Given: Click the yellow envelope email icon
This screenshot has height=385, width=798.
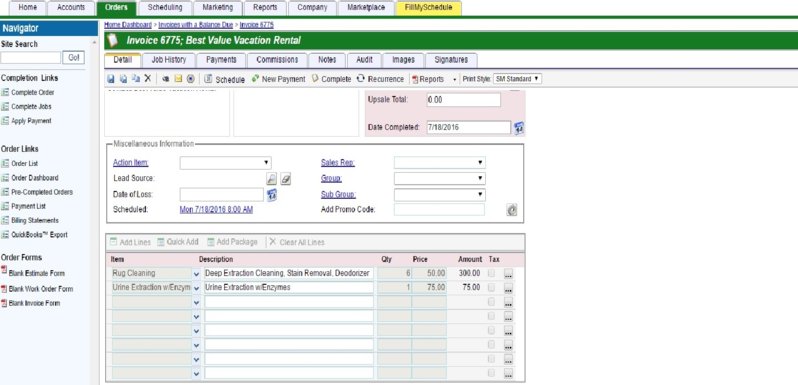Looking at the screenshot, I should pyautogui.click(x=178, y=79).
